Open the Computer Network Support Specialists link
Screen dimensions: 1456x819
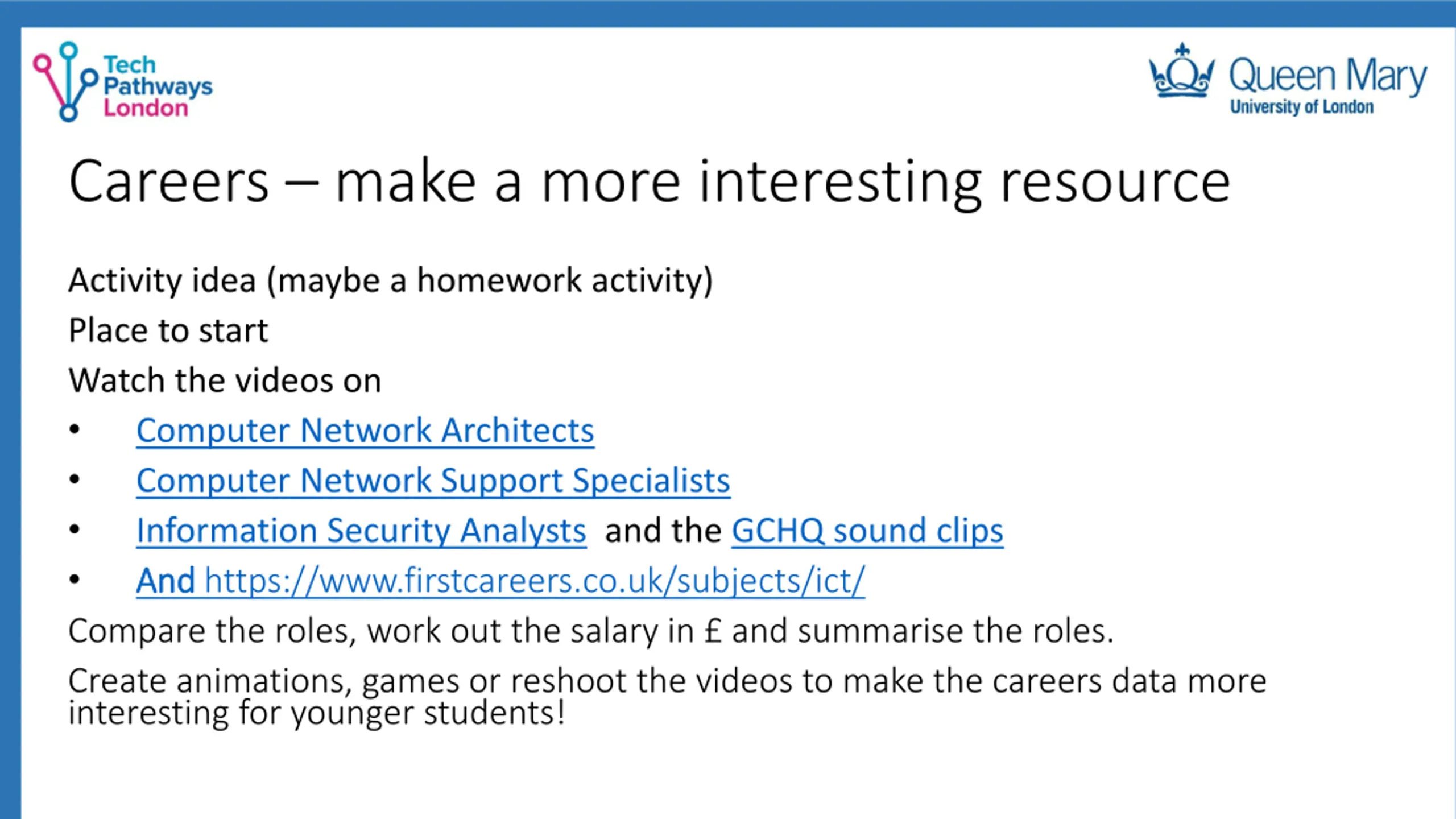pyautogui.click(x=433, y=481)
